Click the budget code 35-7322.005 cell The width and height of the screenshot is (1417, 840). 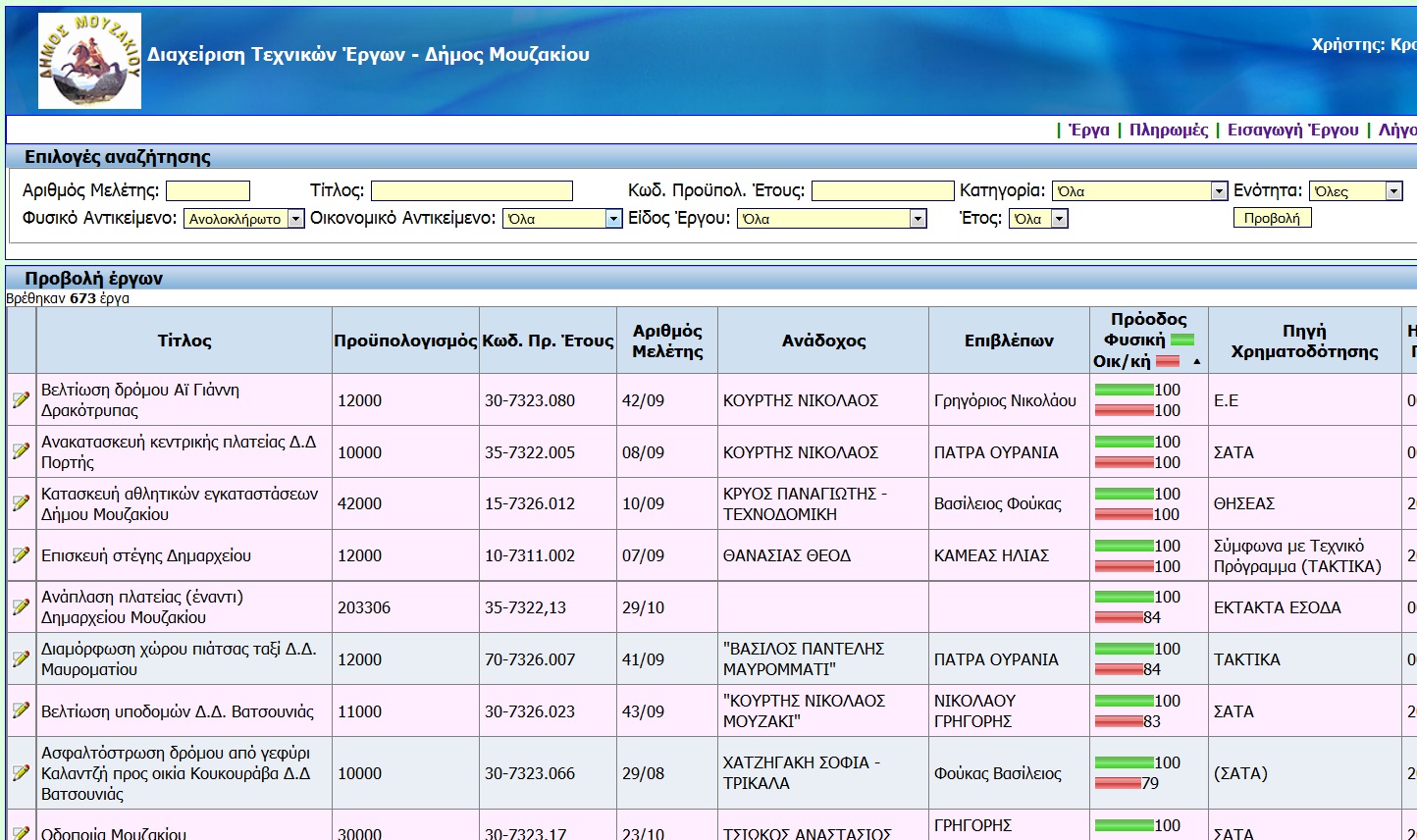[549, 452]
